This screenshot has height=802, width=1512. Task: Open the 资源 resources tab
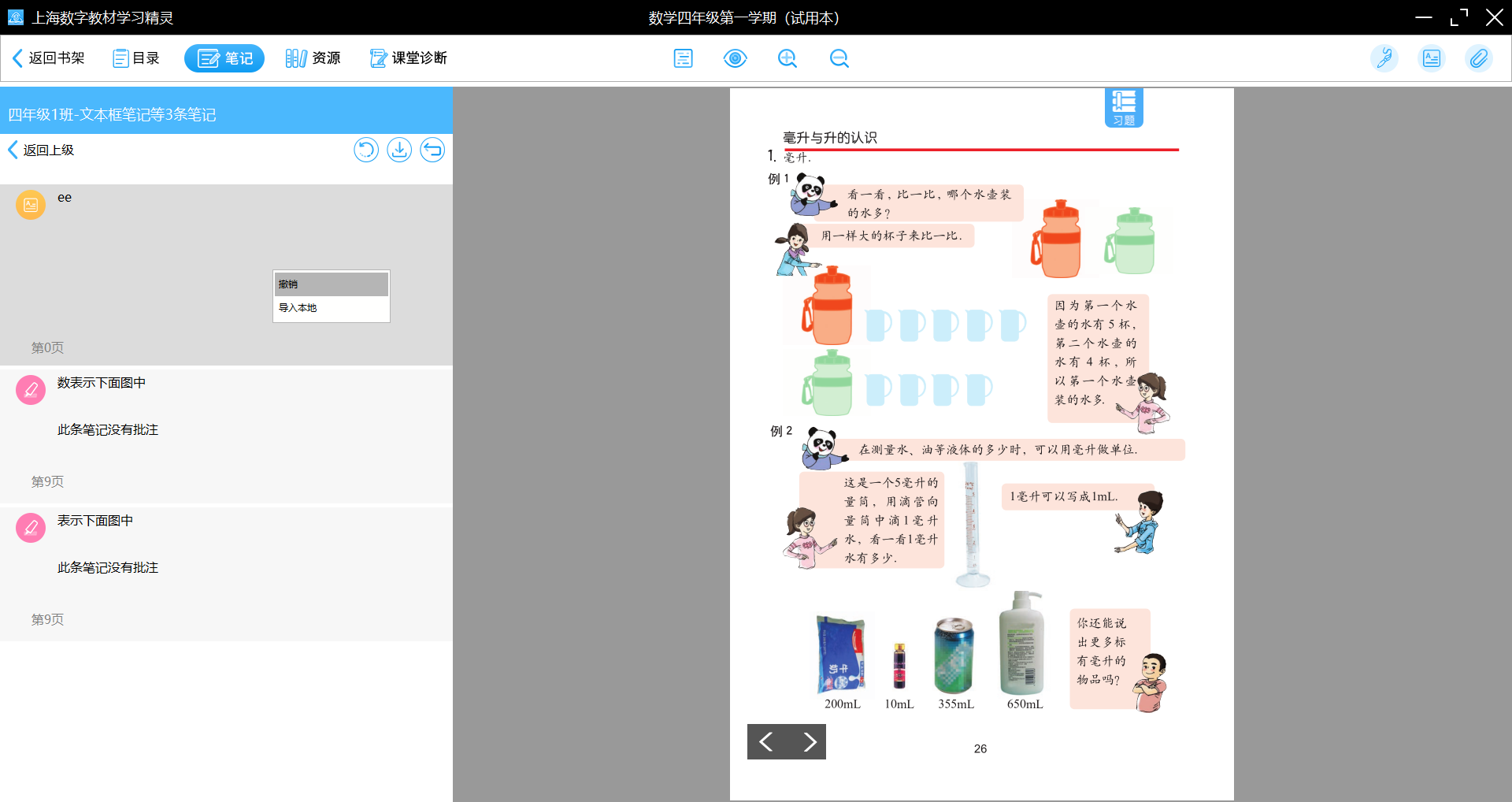(x=313, y=58)
